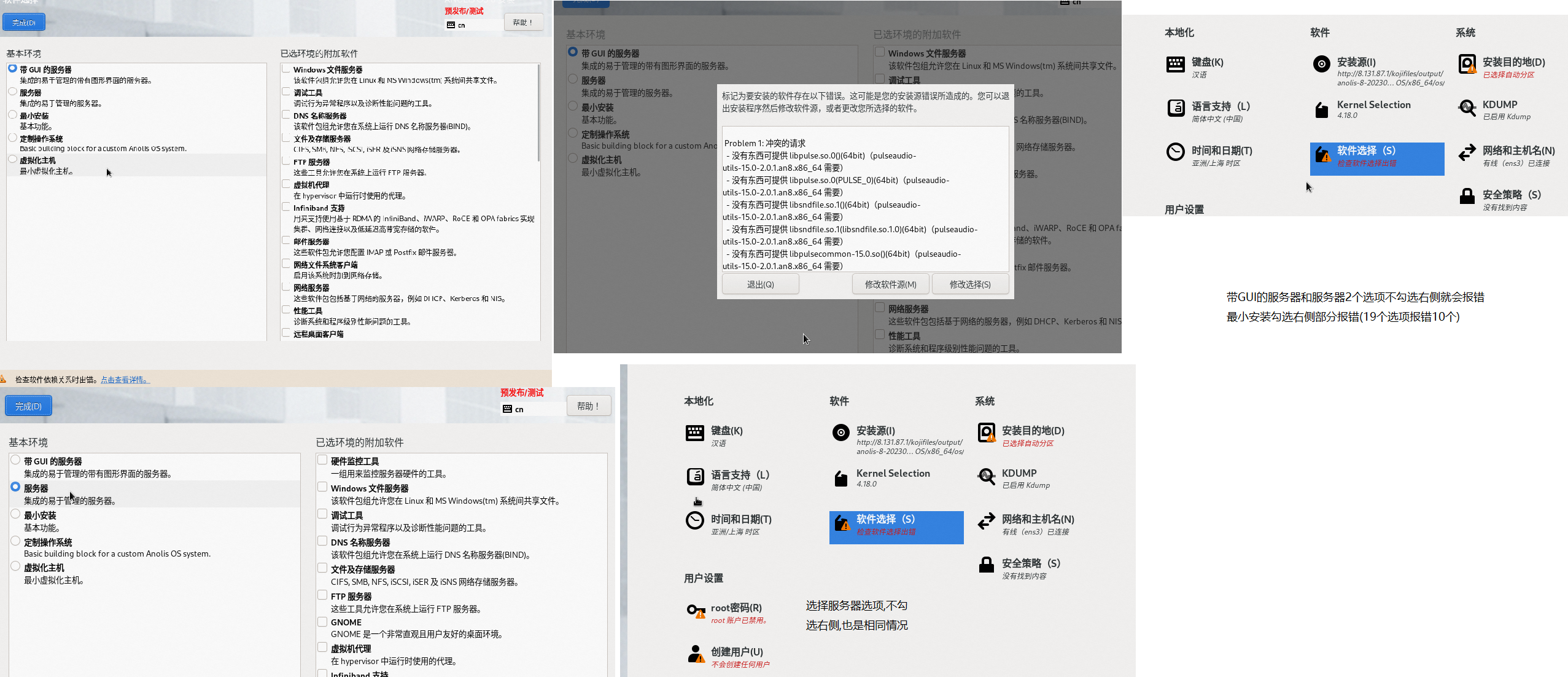Select the minimal install radio in bottom-left panel
Viewport: 1568px width, 677px height.
tap(15, 514)
